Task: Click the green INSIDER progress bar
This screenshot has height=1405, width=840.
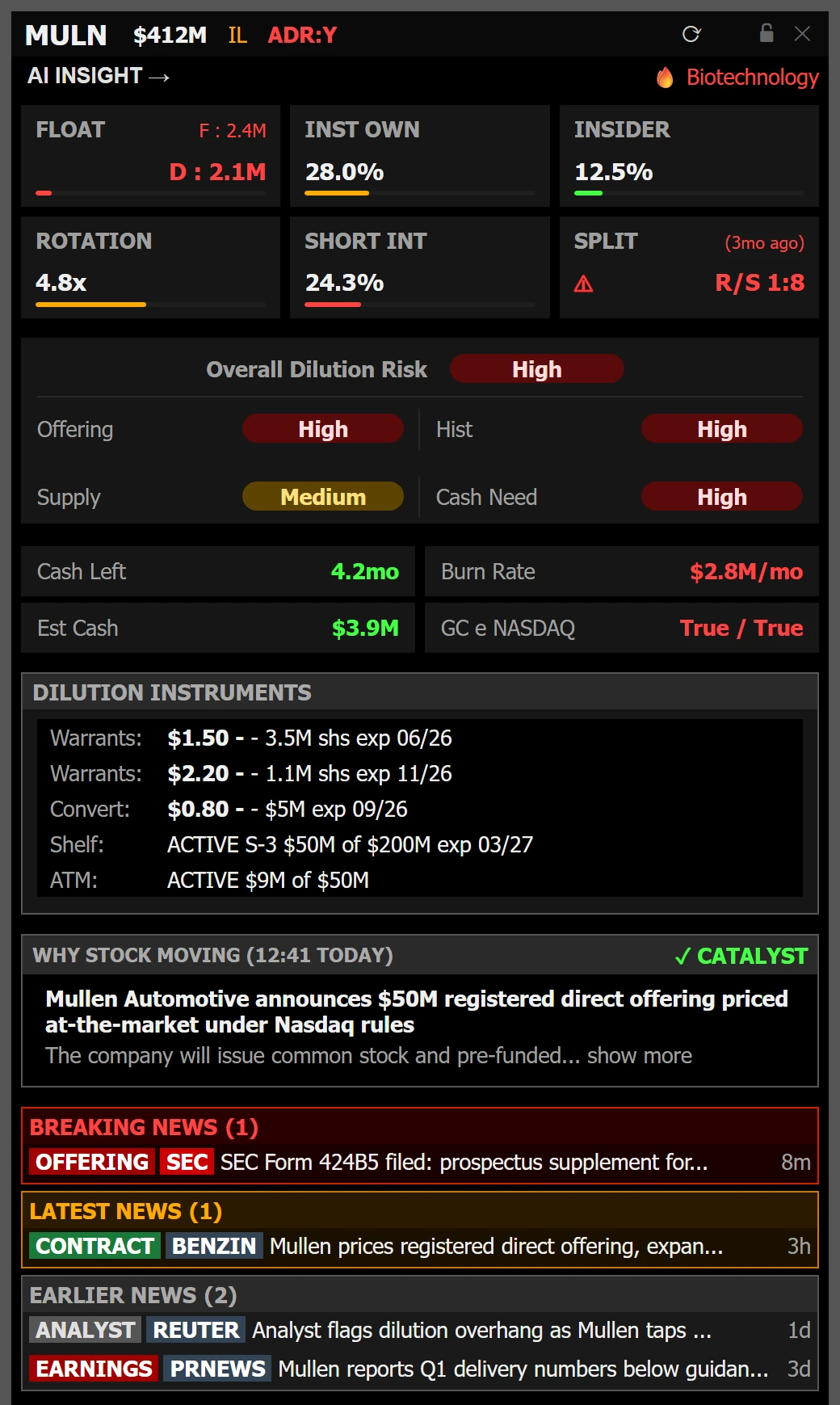Action: pyautogui.click(x=588, y=193)
